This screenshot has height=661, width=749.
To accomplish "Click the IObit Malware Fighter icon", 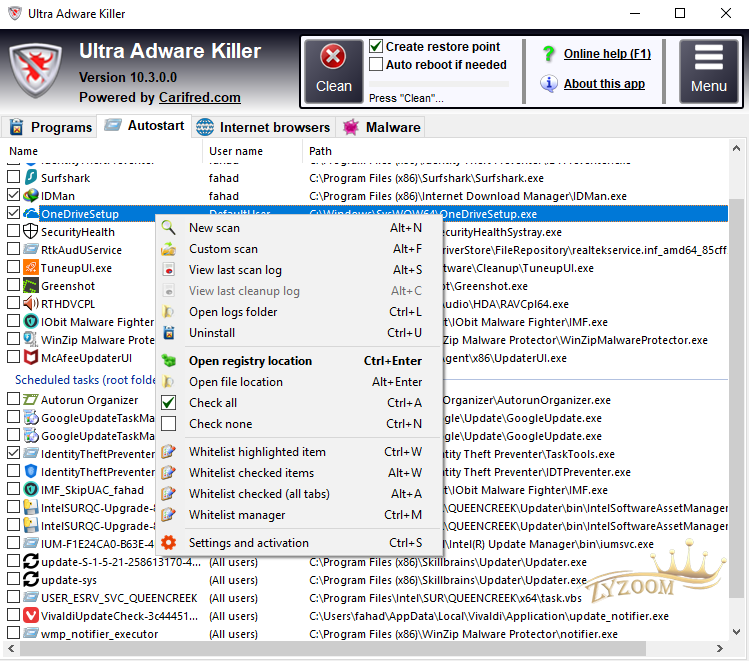I will pos(31,321).
